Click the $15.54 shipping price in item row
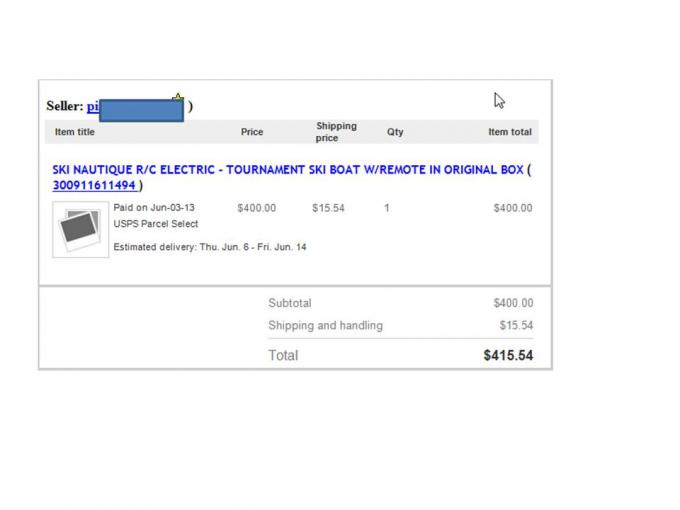This screenshot has width=680, height=510. click(328, 208)
